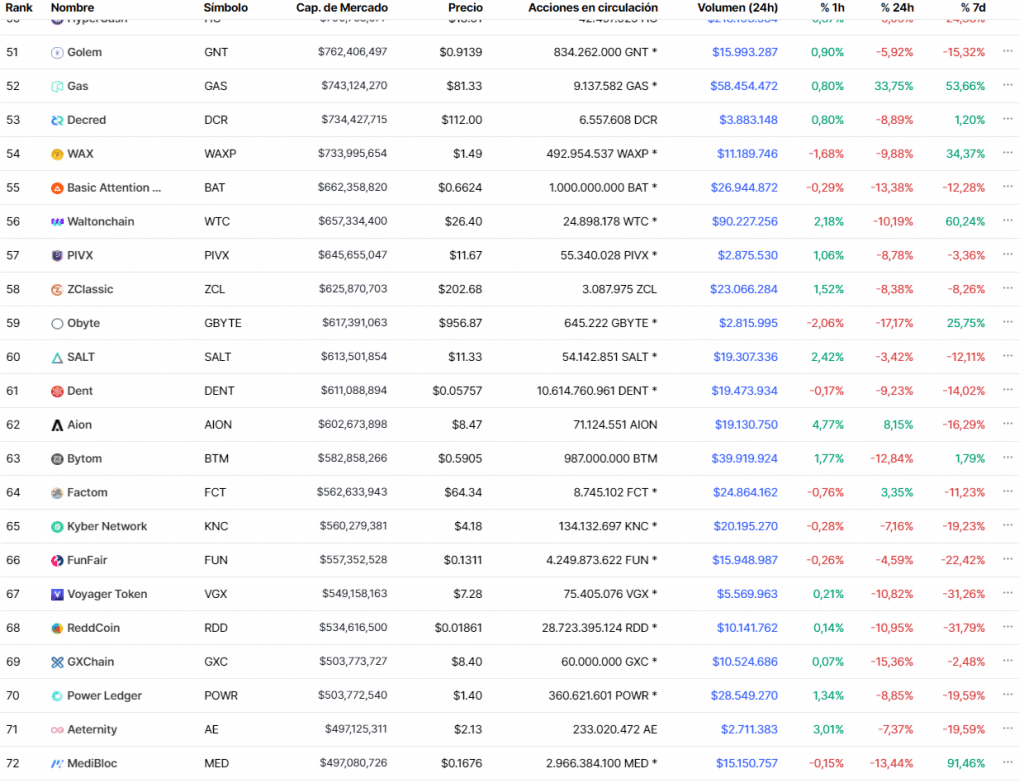
Task: Click the SALT triangle logo icon
Action: coord(57,358)
